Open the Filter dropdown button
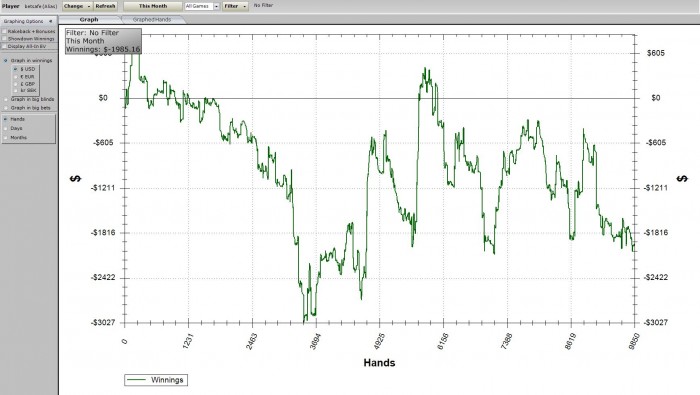The width and height of the screenshot is (700, 395). [235, 6]
